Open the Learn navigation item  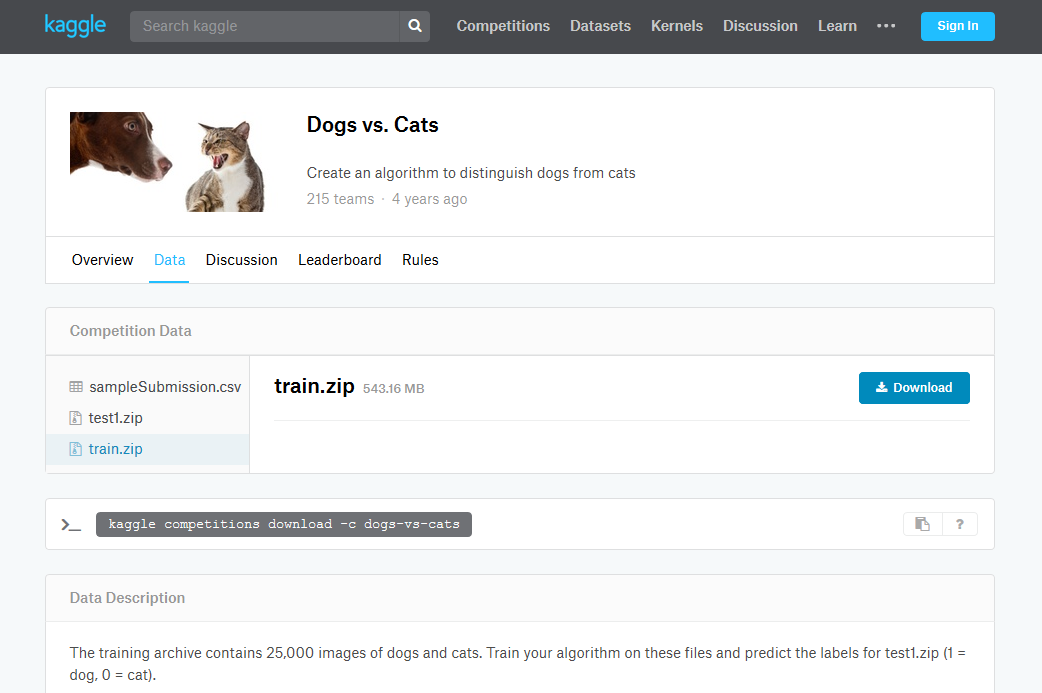pos(837,26)
